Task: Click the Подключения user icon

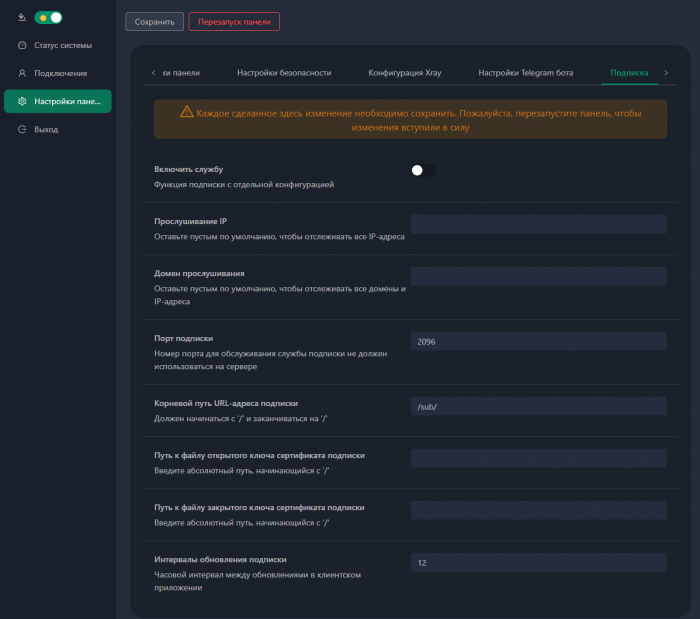Action: pos(22,73)
